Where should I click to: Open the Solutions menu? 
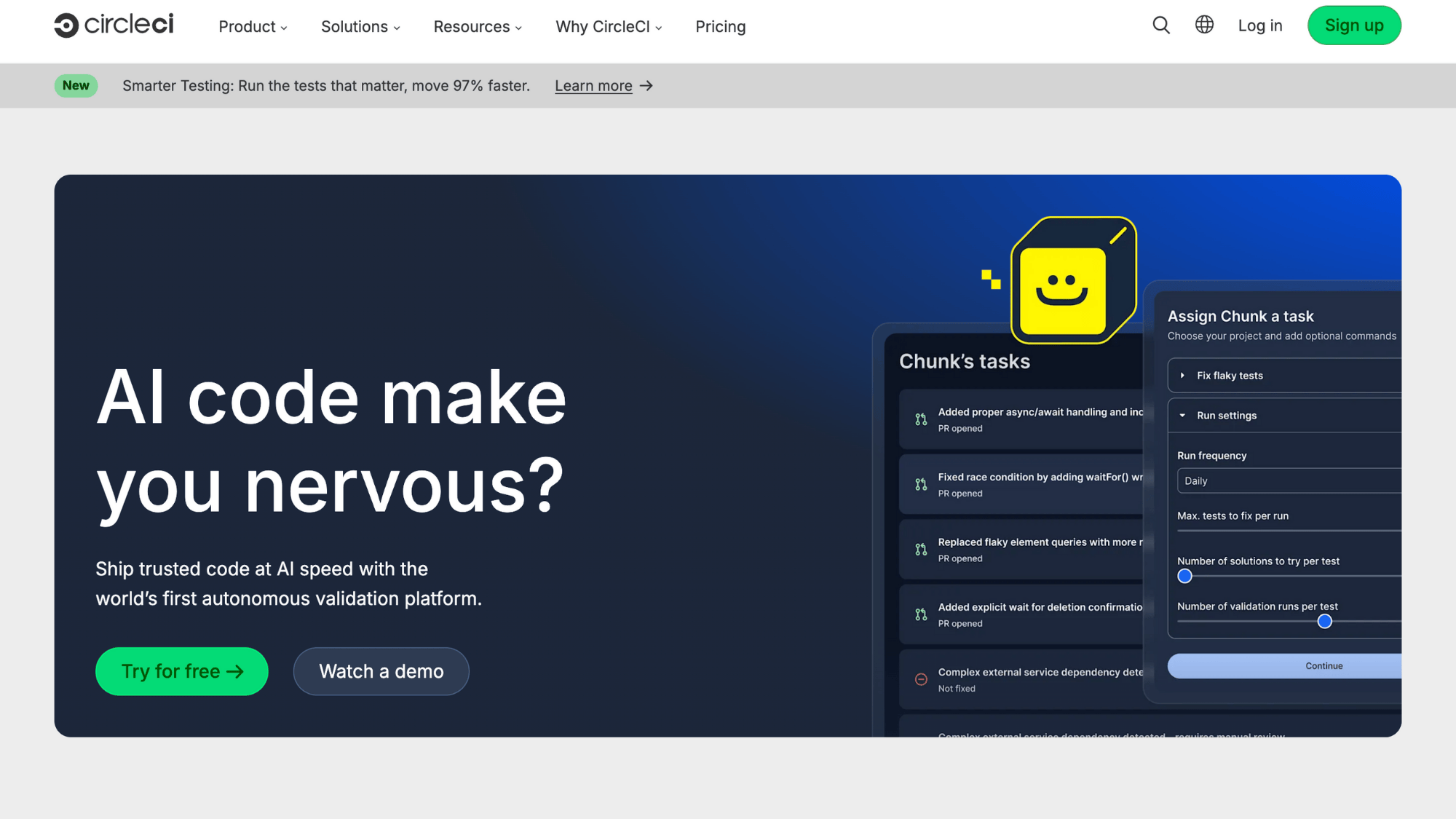pos(360,27)
